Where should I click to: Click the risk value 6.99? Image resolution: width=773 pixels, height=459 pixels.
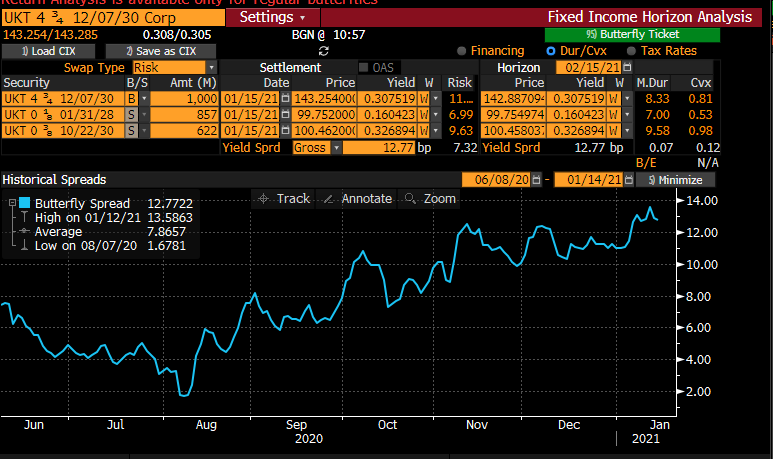click(x=460, y=115)
